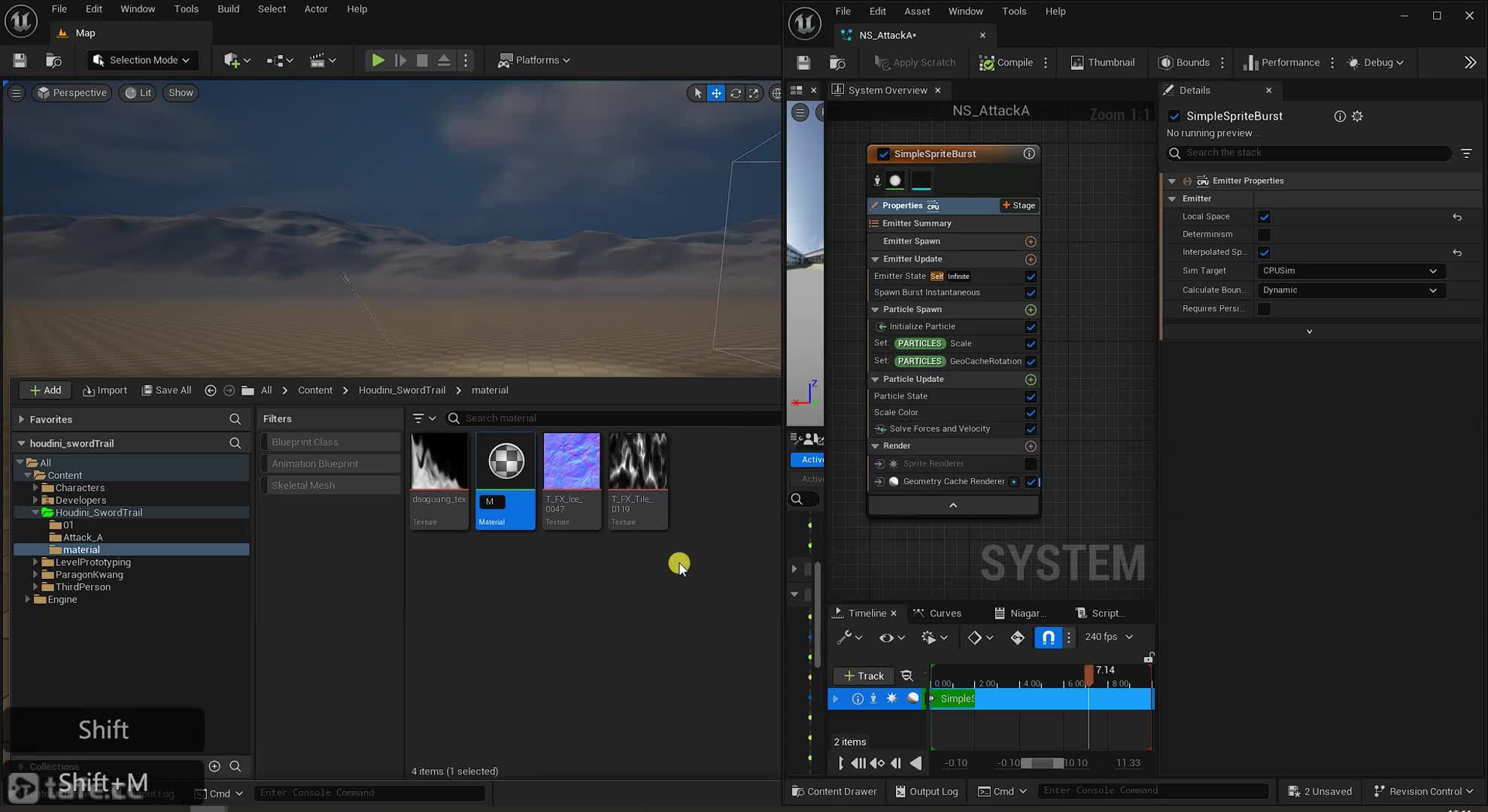This screenshot has width=1488, height=812.
Task: Switch to the System Overview tab
Action: point(888,90)
